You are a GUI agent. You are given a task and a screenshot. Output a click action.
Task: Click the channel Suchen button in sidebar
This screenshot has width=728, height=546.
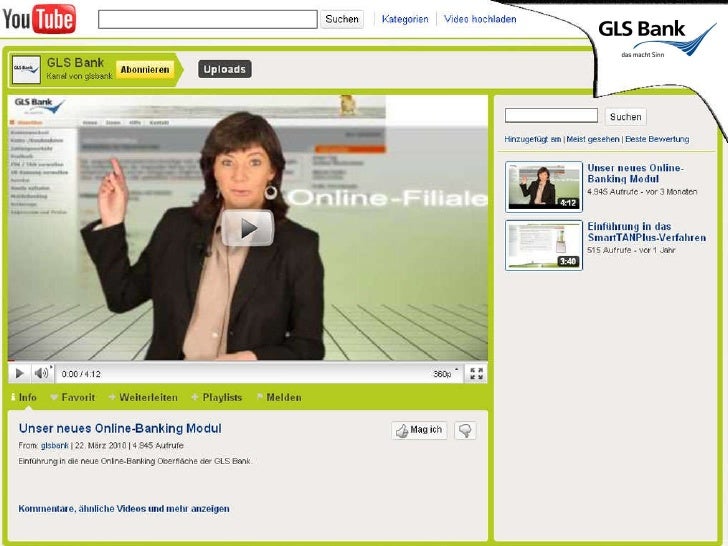(x=625, y=117)
